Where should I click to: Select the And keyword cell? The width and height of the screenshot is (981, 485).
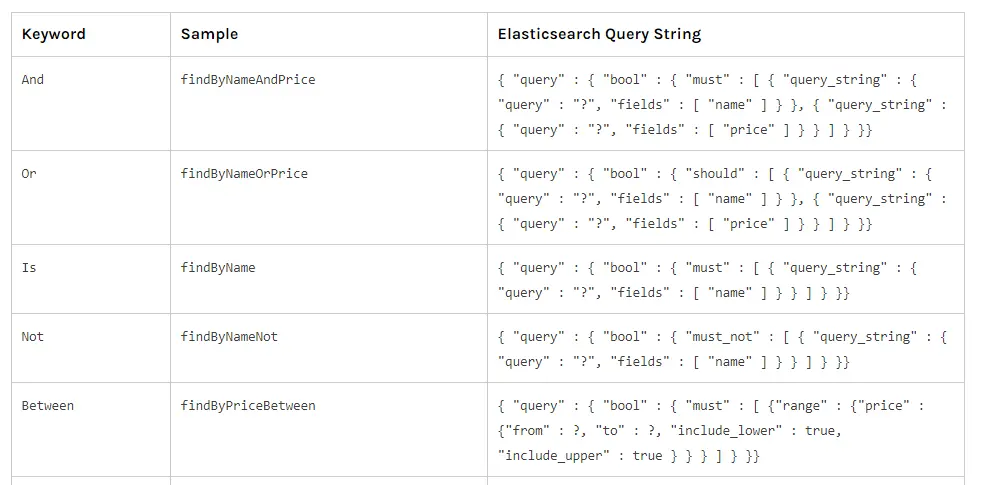[x=33, y=79]
